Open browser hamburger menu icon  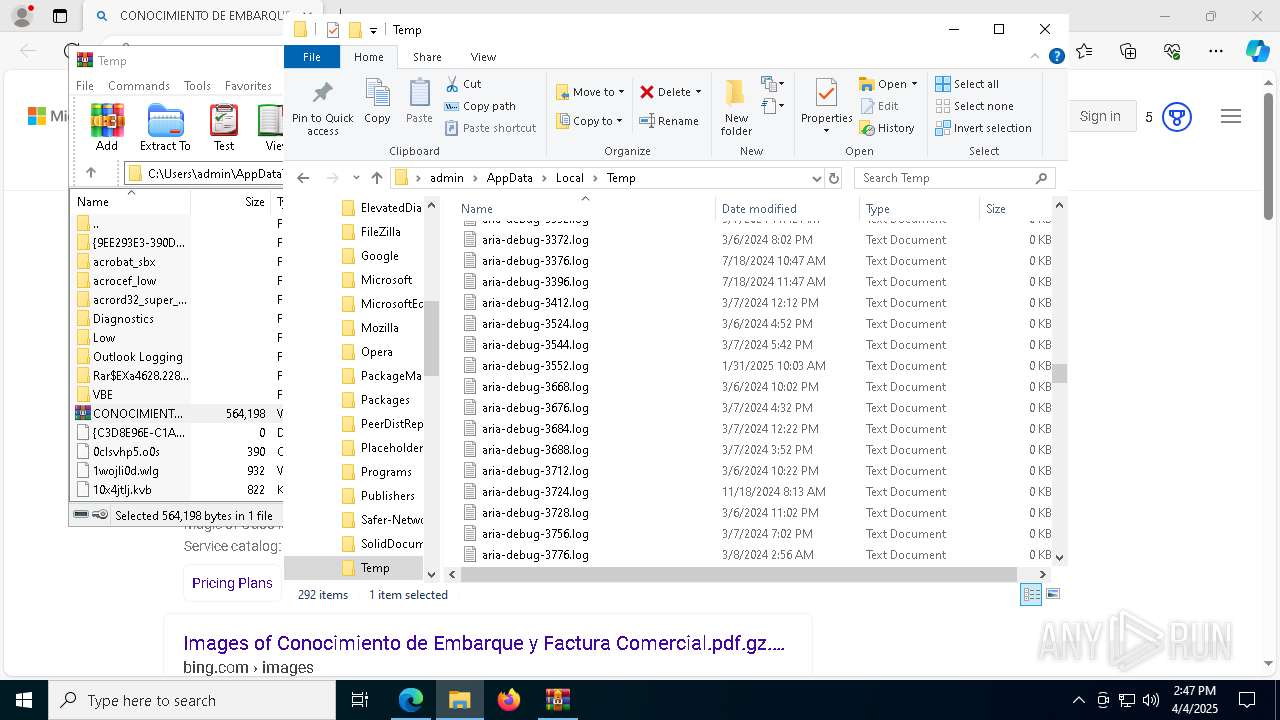coord(1231,116)
